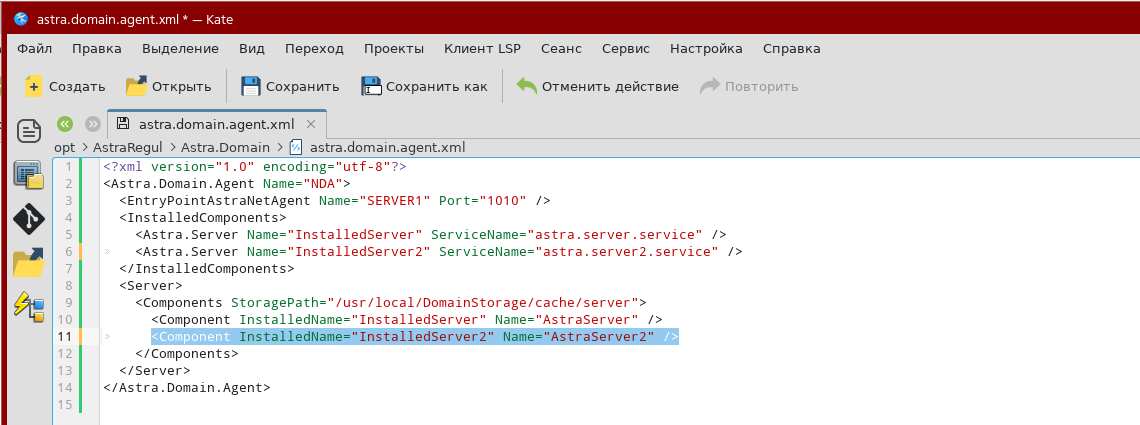This screenshot has height=425, width=1140.
Task: Go to previous tab with green arrow
Action: (65, 124)
